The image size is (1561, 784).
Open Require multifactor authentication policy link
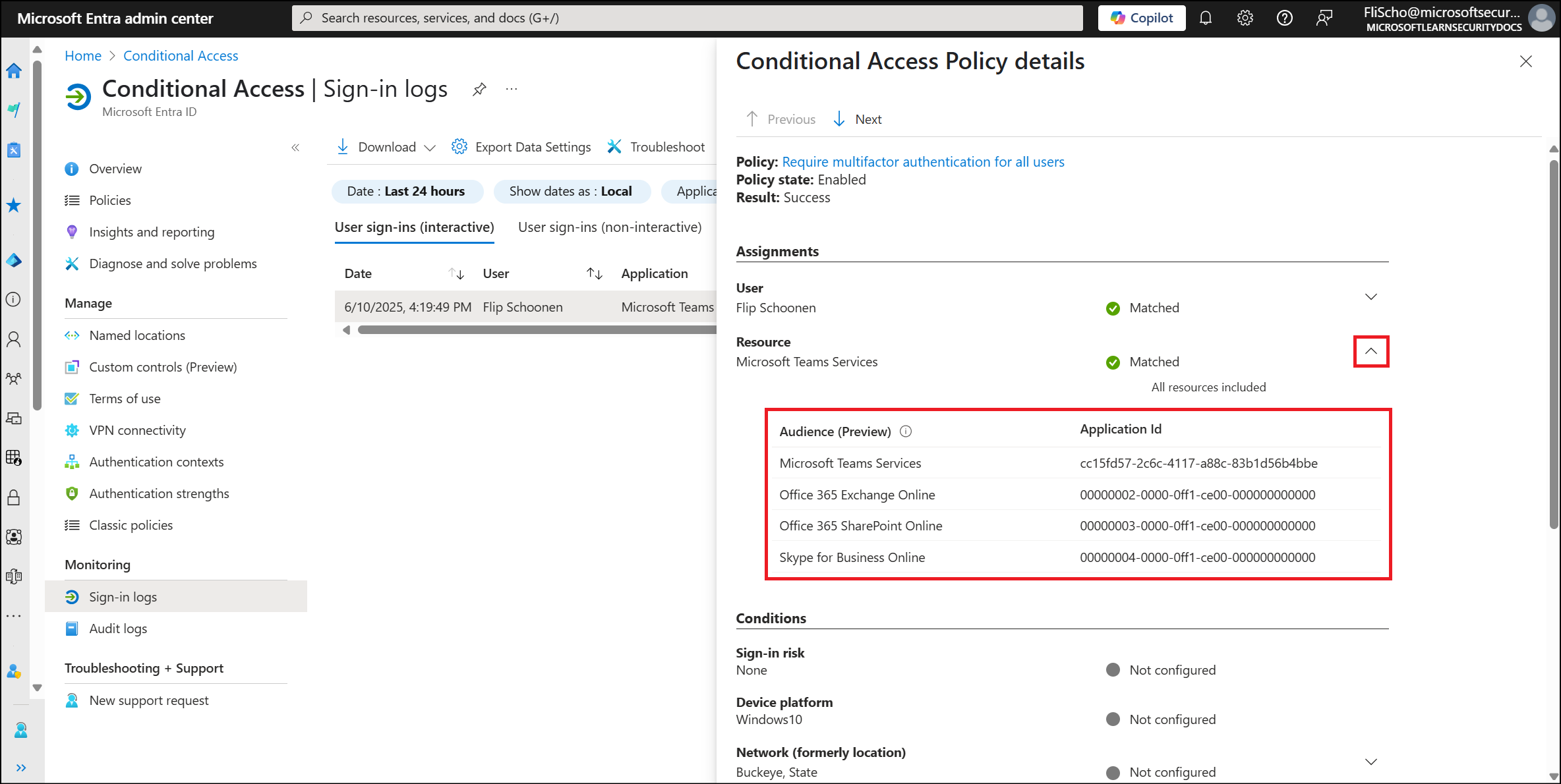tap(923, 162)
